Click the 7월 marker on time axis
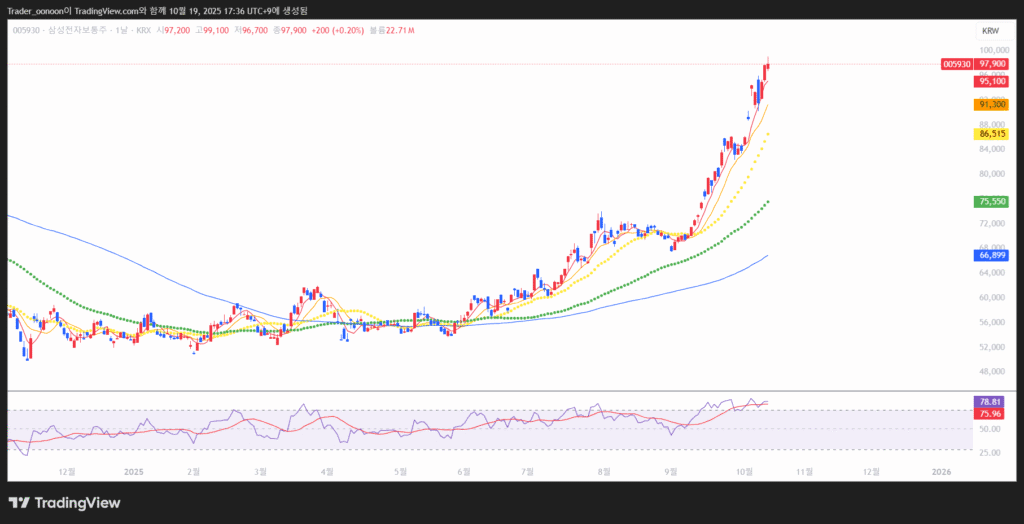The width and height of the screenshot is (1024, 524). click(526, 470)
